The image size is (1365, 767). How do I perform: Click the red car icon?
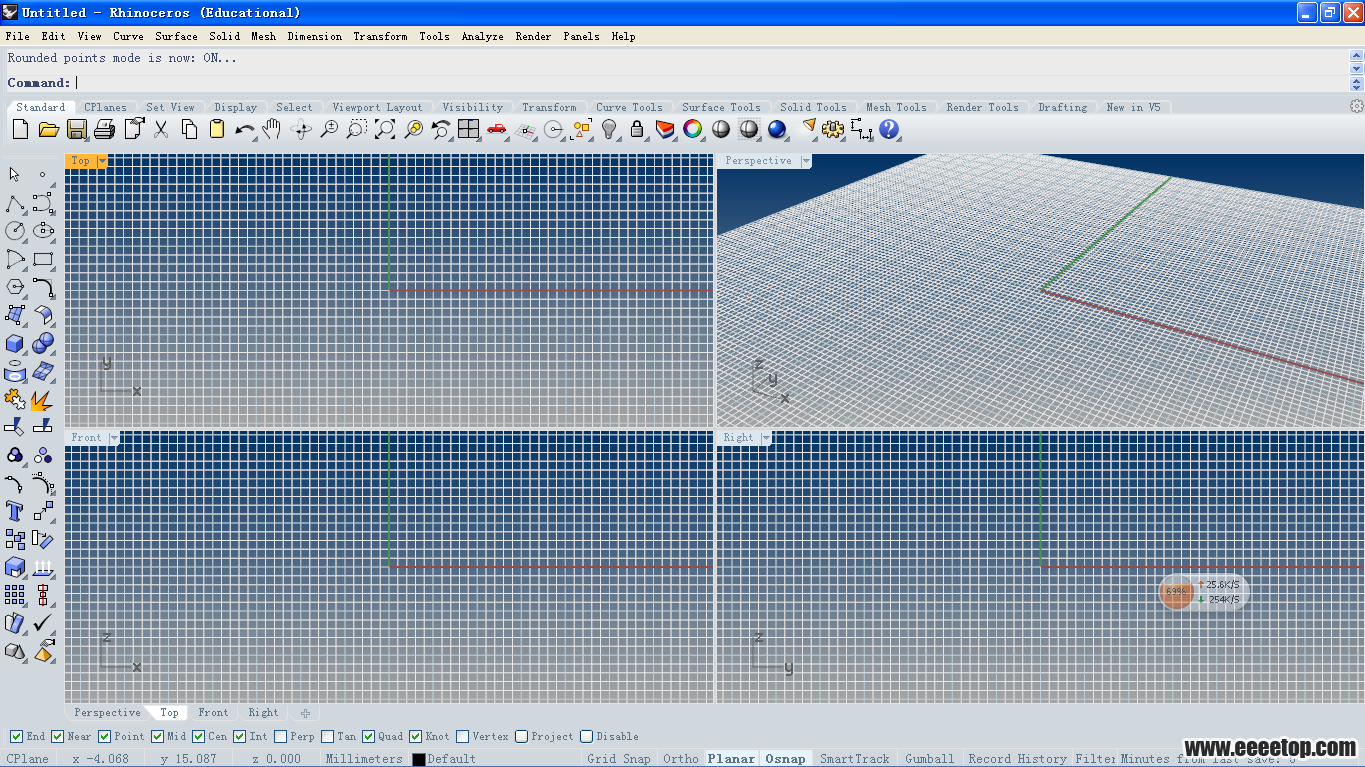click(497, 129)
